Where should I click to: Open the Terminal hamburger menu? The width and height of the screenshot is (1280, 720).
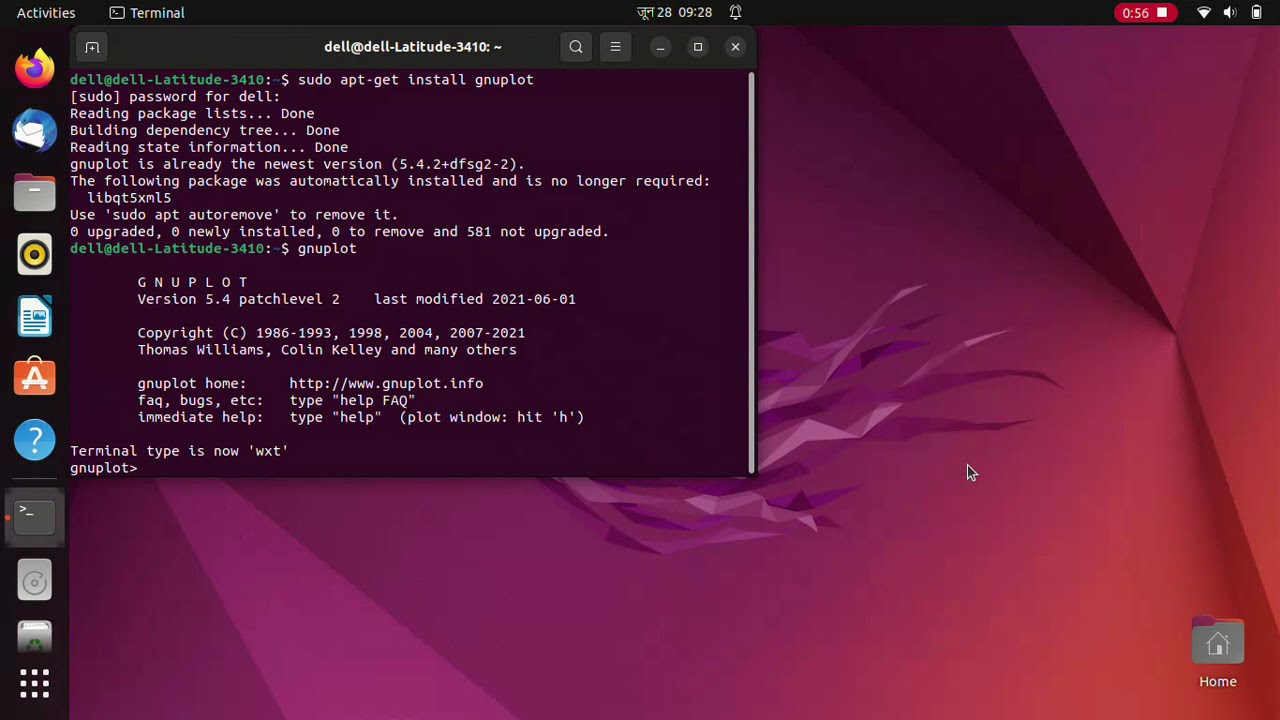click(615, 47)
